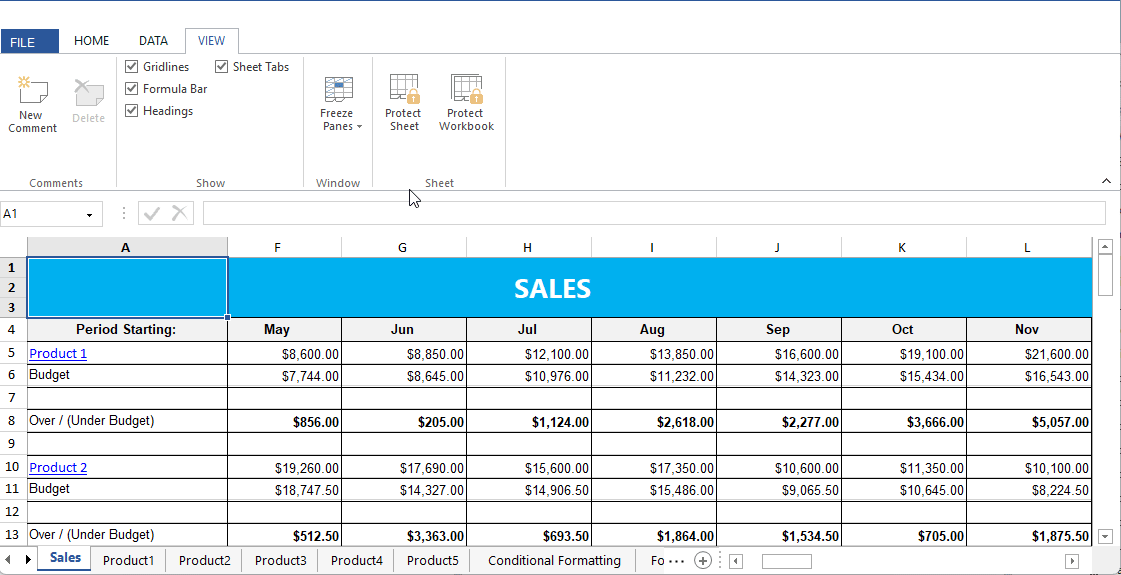The height and width of the screenshot is (575, 1121).
Task: Select cell with value $2,618.00
Action: coord(654,421)
